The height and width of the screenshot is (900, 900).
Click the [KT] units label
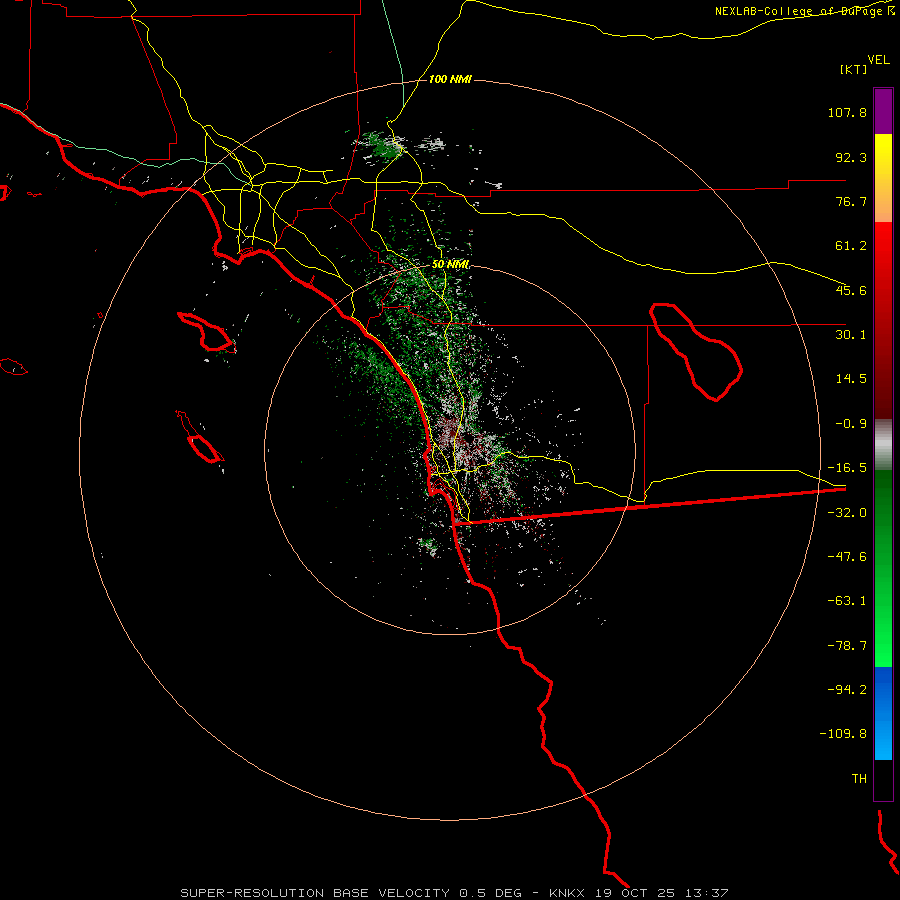click(854, 69)
